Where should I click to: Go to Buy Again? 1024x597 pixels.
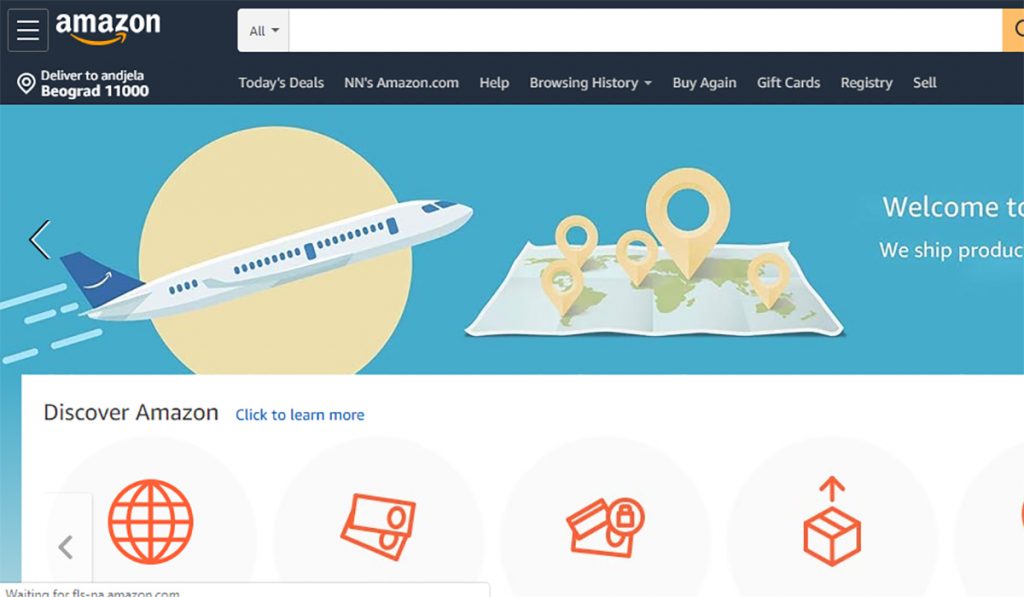tap(704, 83)
